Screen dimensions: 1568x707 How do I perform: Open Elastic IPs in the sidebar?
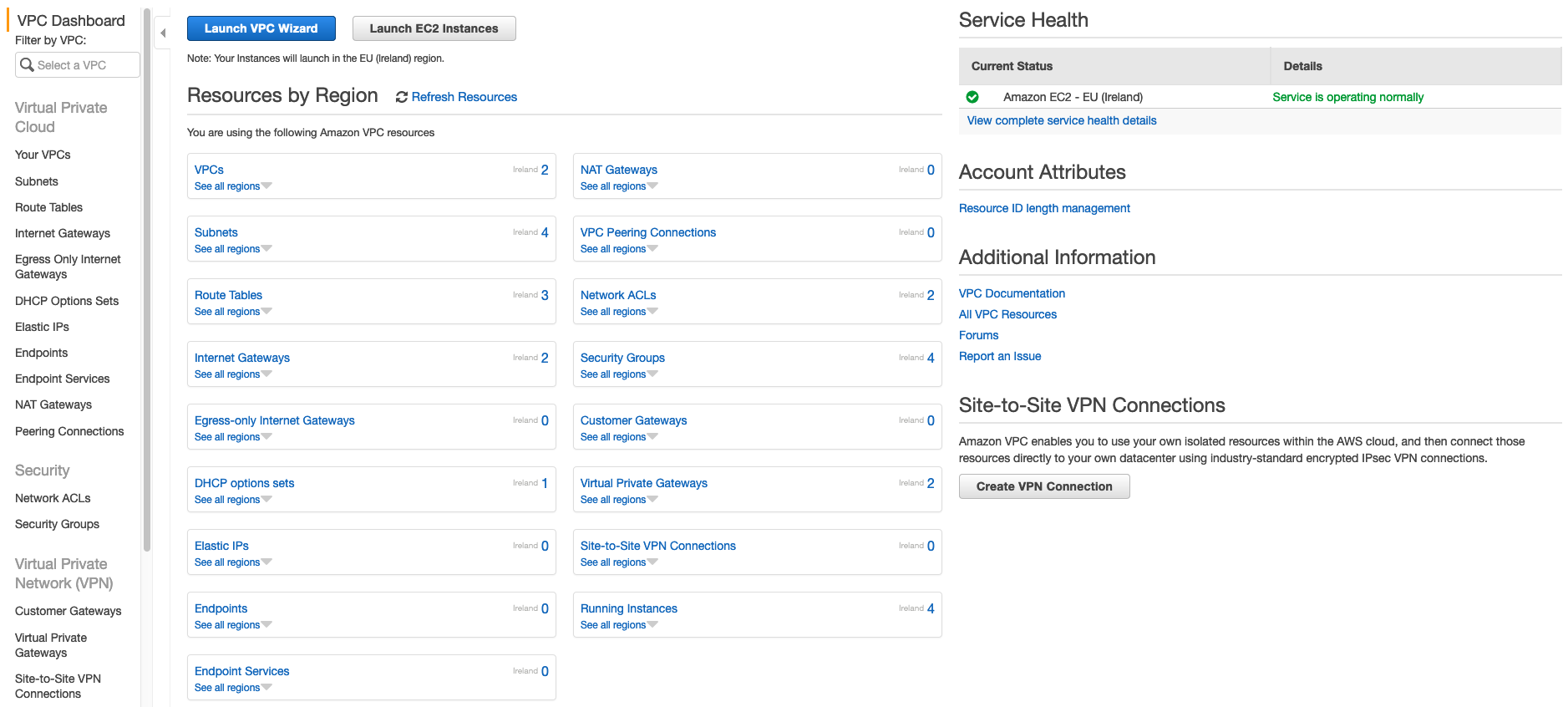(x=42, y=327)
